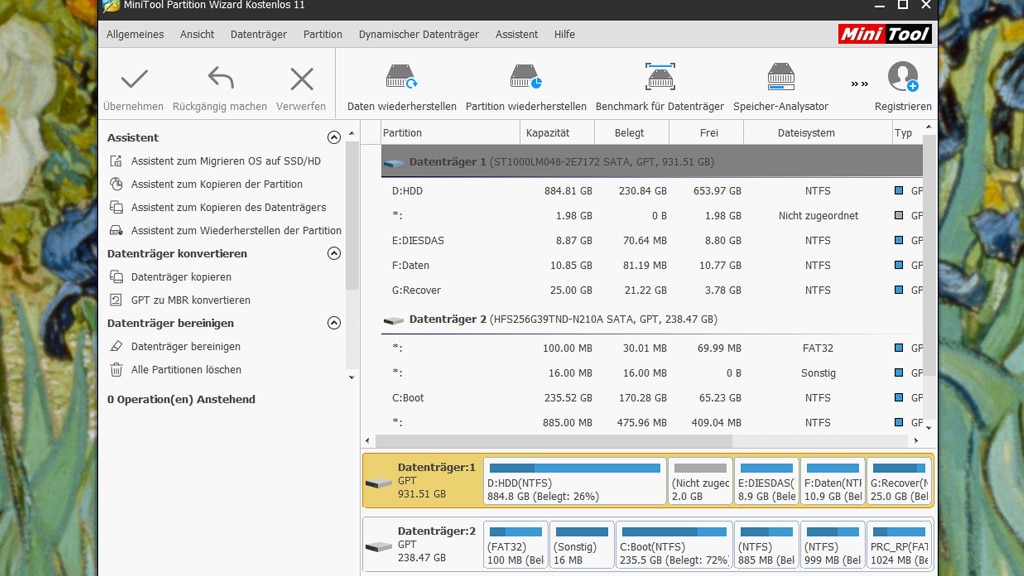Open the Speicher-Analysator tool
The width and height of the screenshot is (1024, 576).
pyautogui.click(x=780, y=84)
